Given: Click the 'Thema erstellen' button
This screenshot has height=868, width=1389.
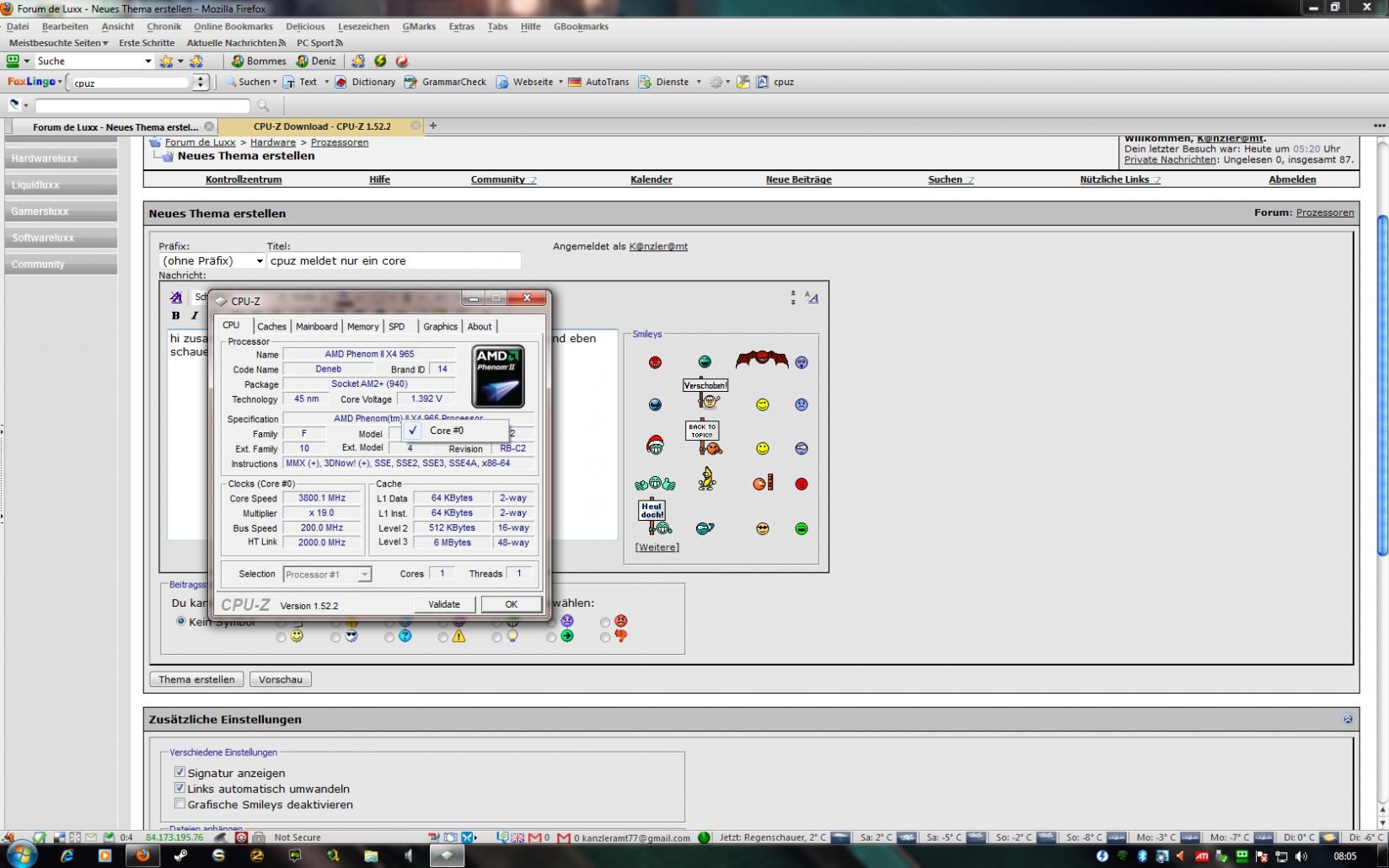Looking at the screenshot, I should [x=196, y=679].
